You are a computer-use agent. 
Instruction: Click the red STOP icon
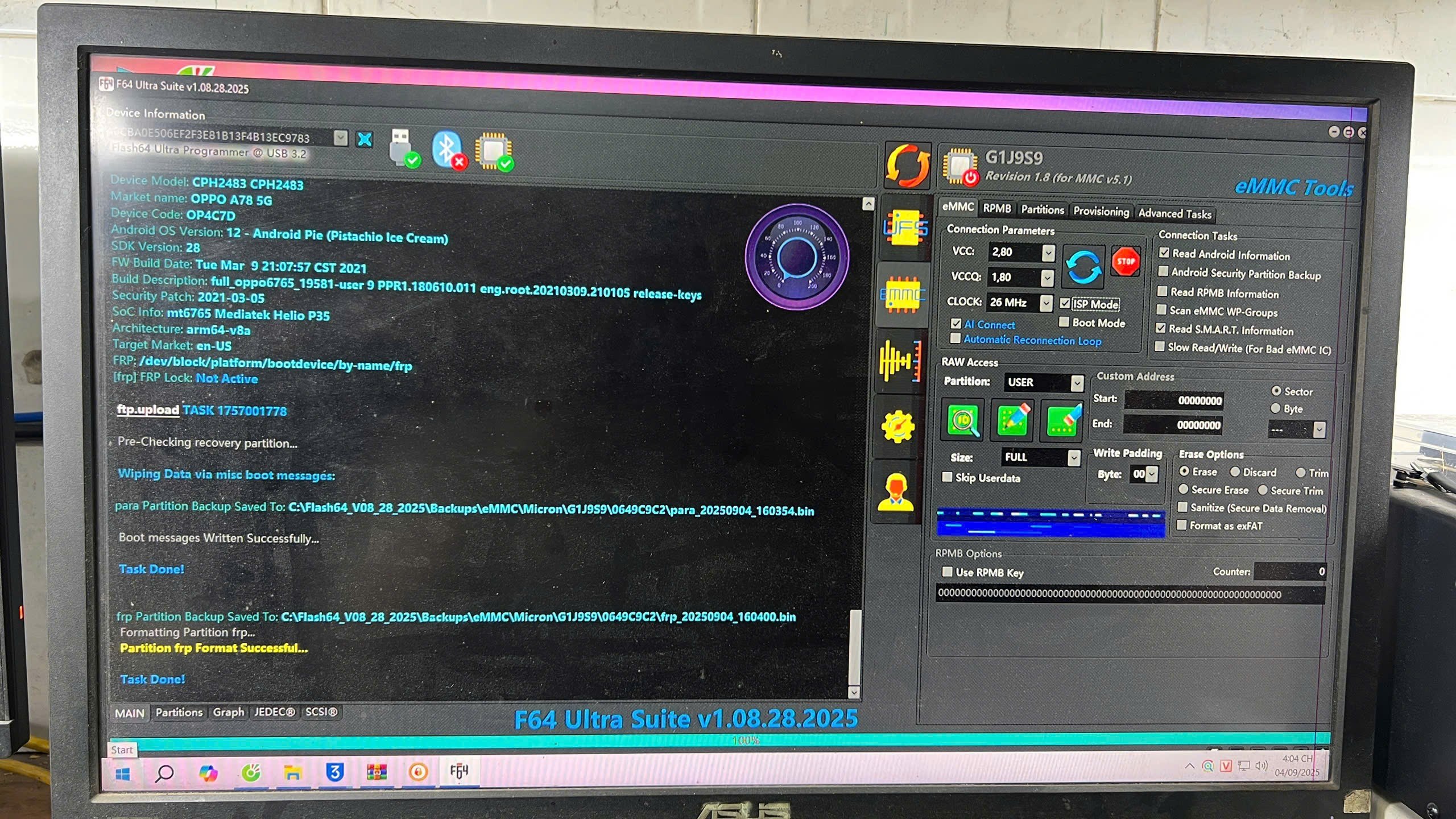point(1125,262)
